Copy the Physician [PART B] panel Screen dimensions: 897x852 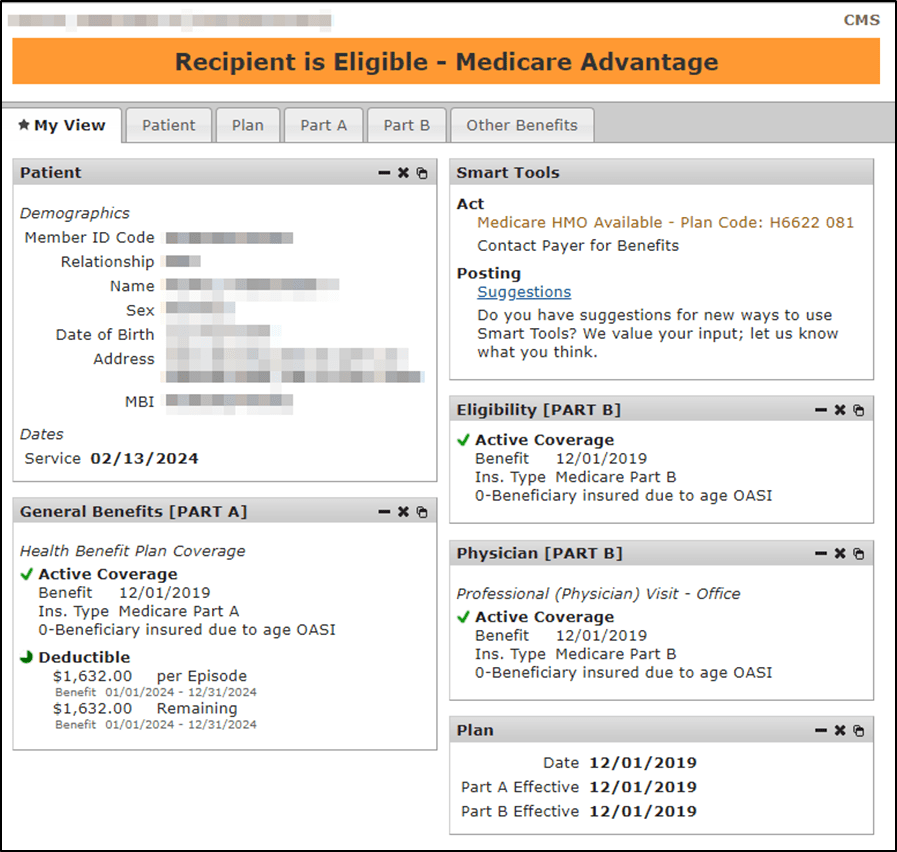859,553
